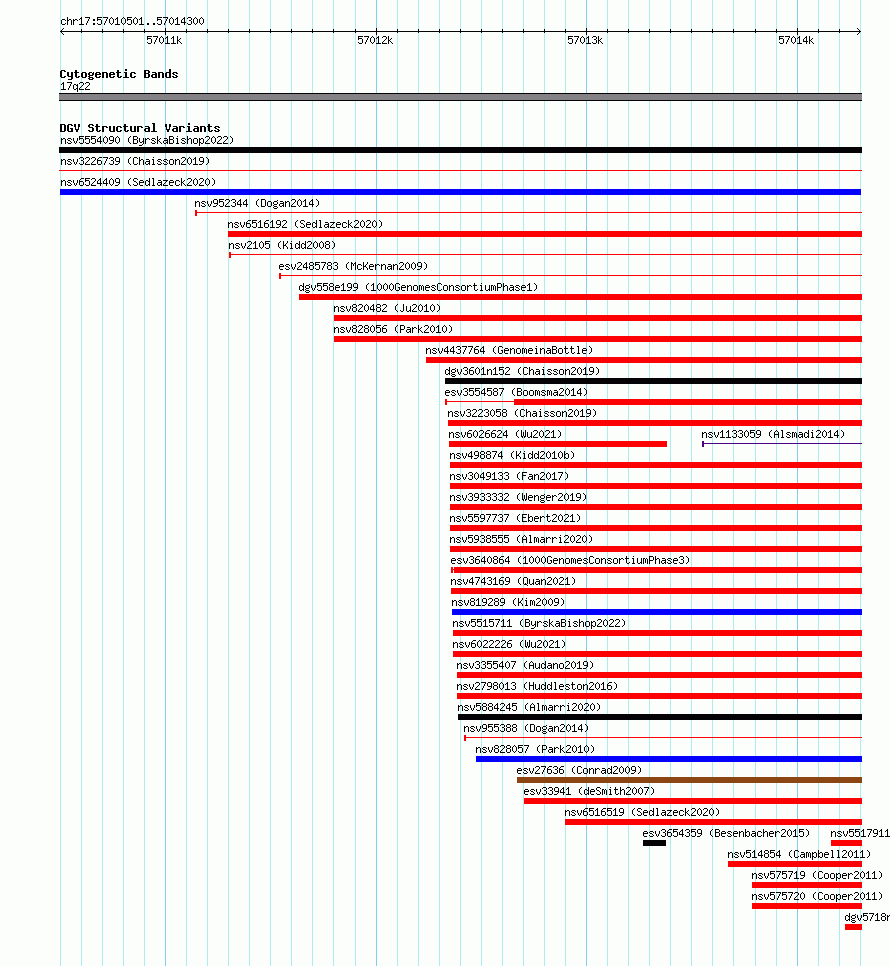The image size is (890, 966).
Task: Click the 57013k ruler tick label
Action: click(585, 40)
